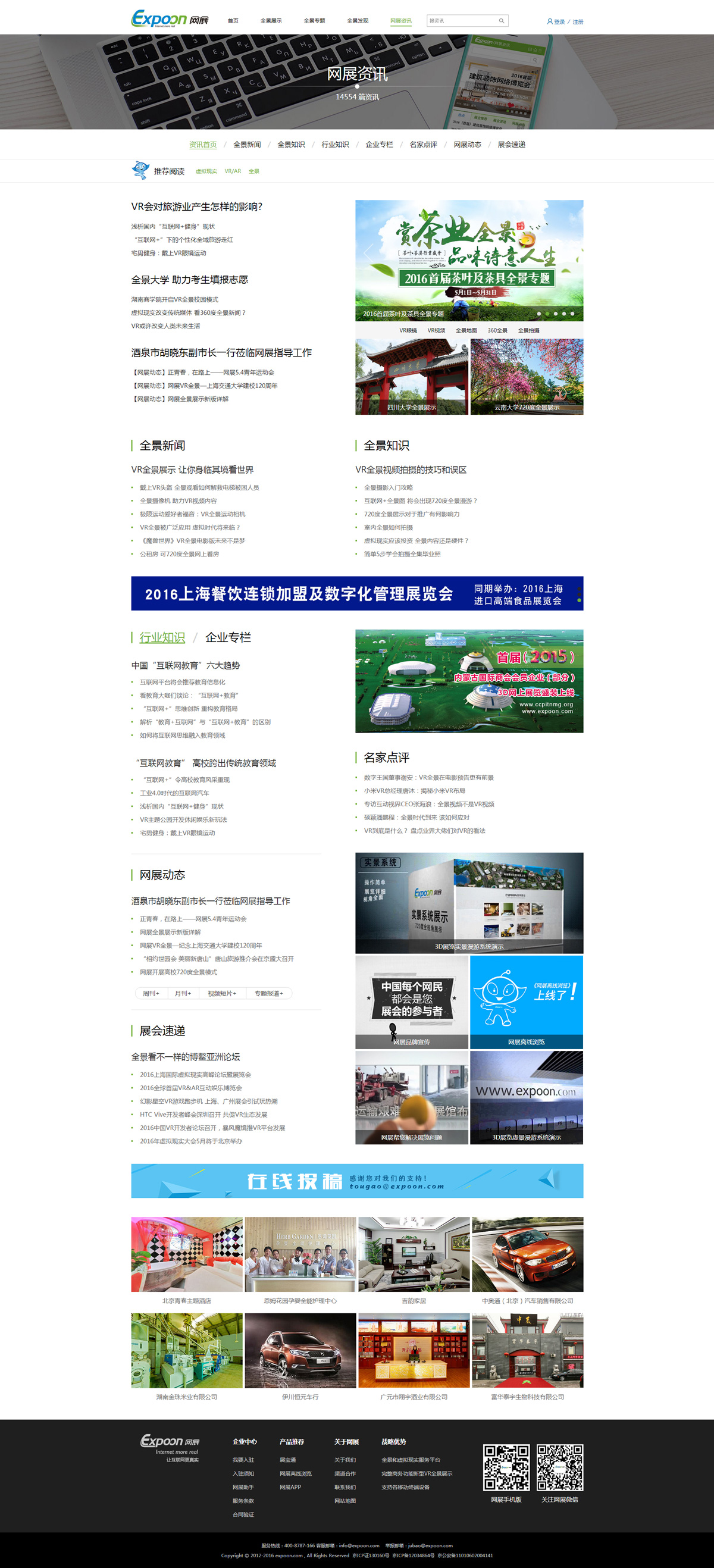The width and height of the screenshot is (714, 1568).
Task: Click the Expoon 网展 logo in header
Action: pos(169,19)
